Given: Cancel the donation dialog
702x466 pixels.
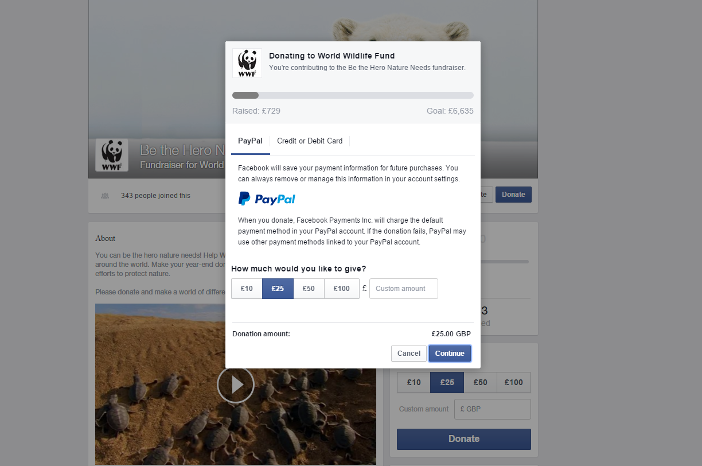Looking at the screenshot, I should pos(408,354).
